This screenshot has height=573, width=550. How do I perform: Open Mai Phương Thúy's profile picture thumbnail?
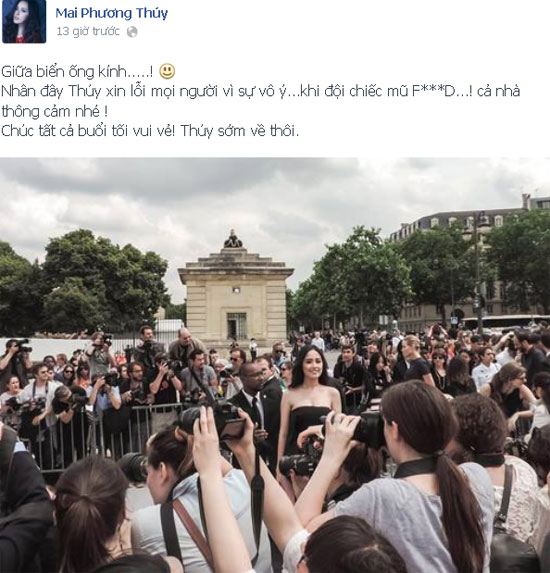(x=24, y=21)
